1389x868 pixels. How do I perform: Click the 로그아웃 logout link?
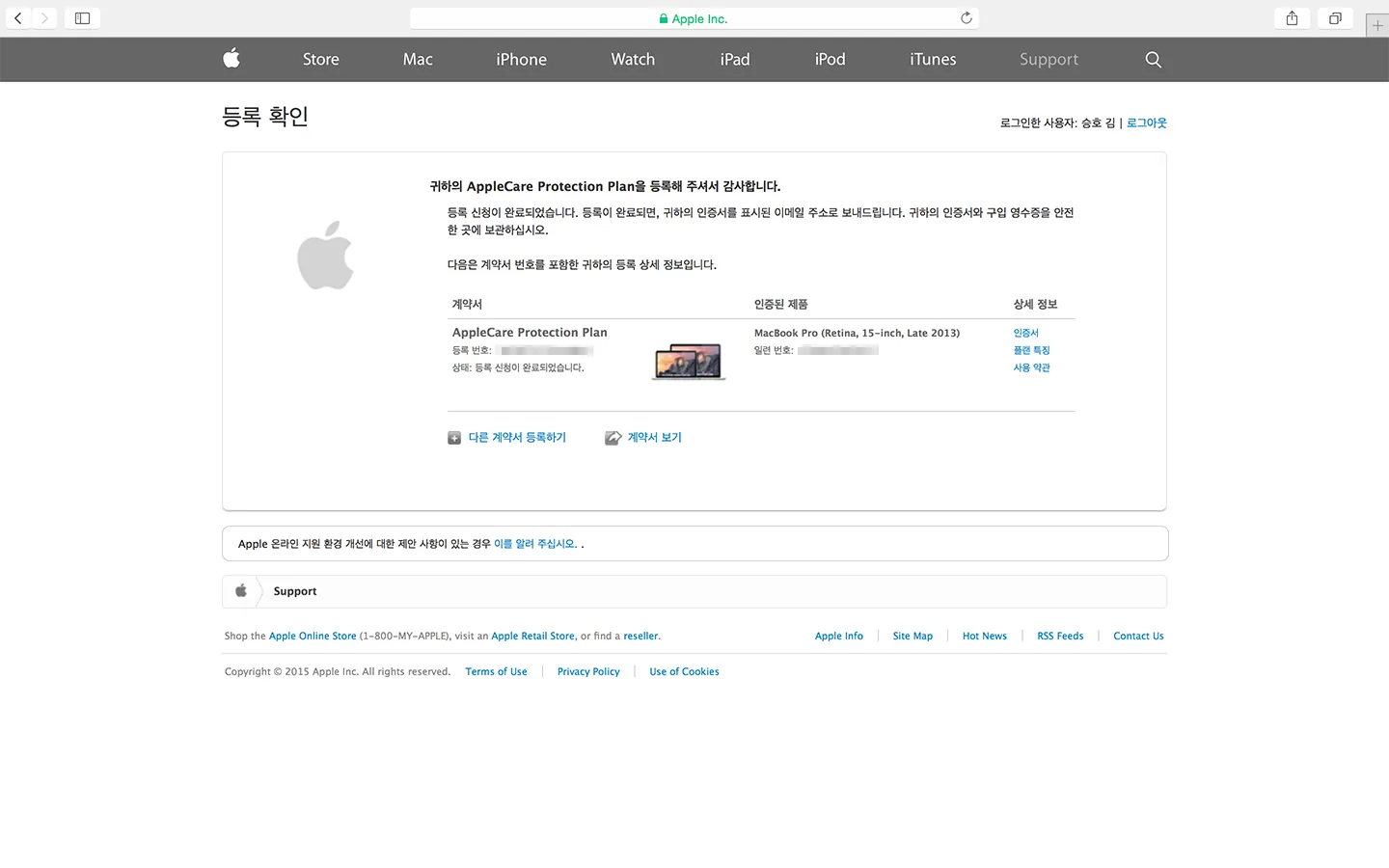[1146, 123]
